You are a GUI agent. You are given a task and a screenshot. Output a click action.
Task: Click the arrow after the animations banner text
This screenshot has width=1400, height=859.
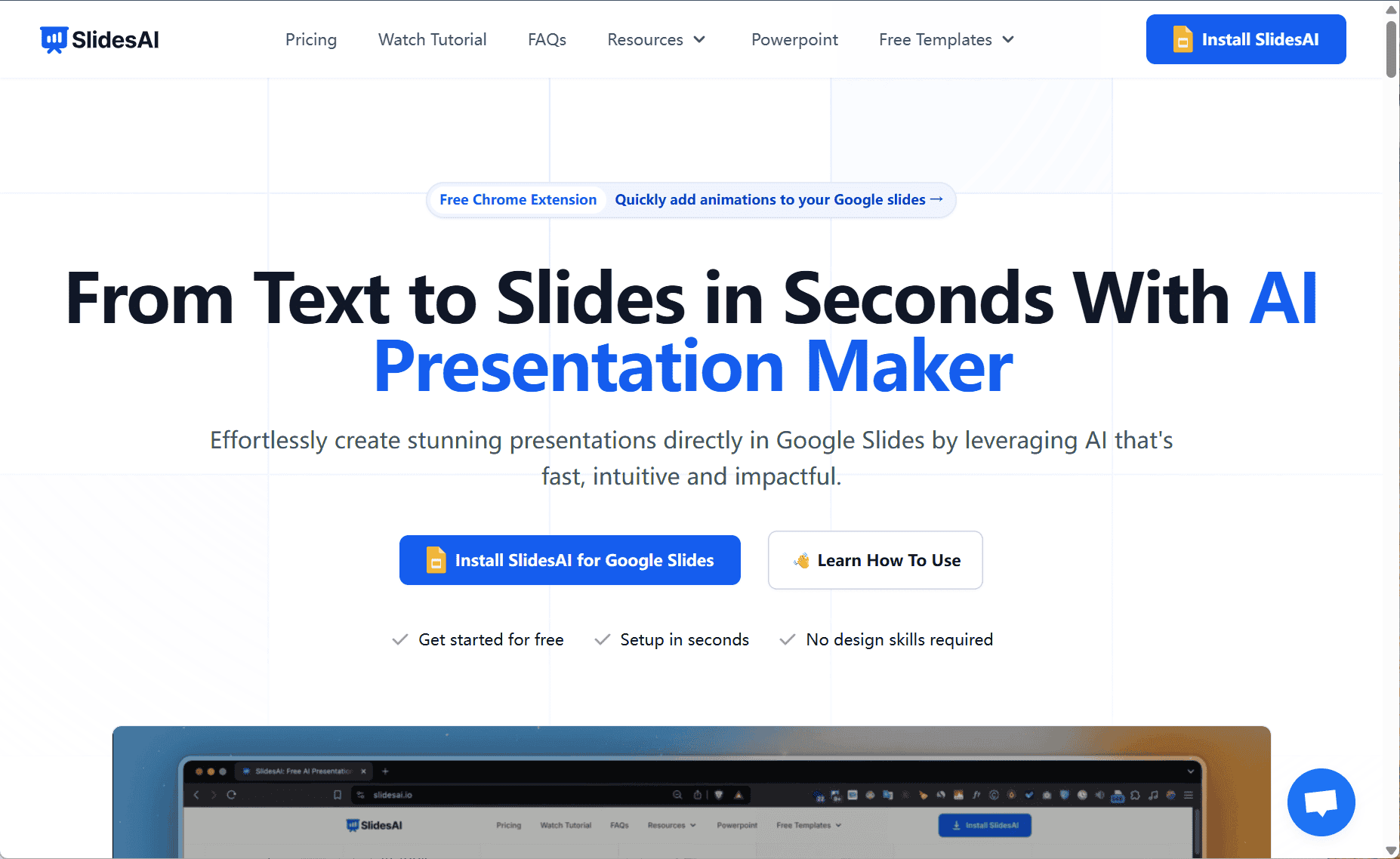937,199
